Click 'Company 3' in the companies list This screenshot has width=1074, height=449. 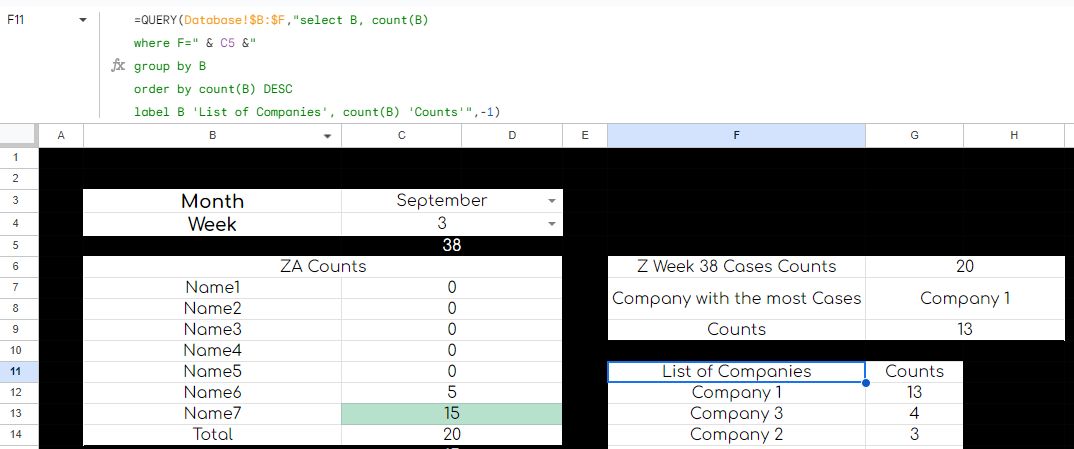click(736, 413)
